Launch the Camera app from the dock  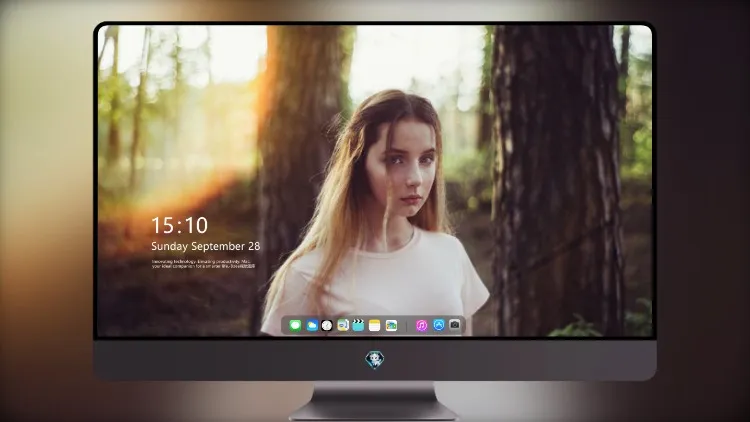click(x=455, y=325)
